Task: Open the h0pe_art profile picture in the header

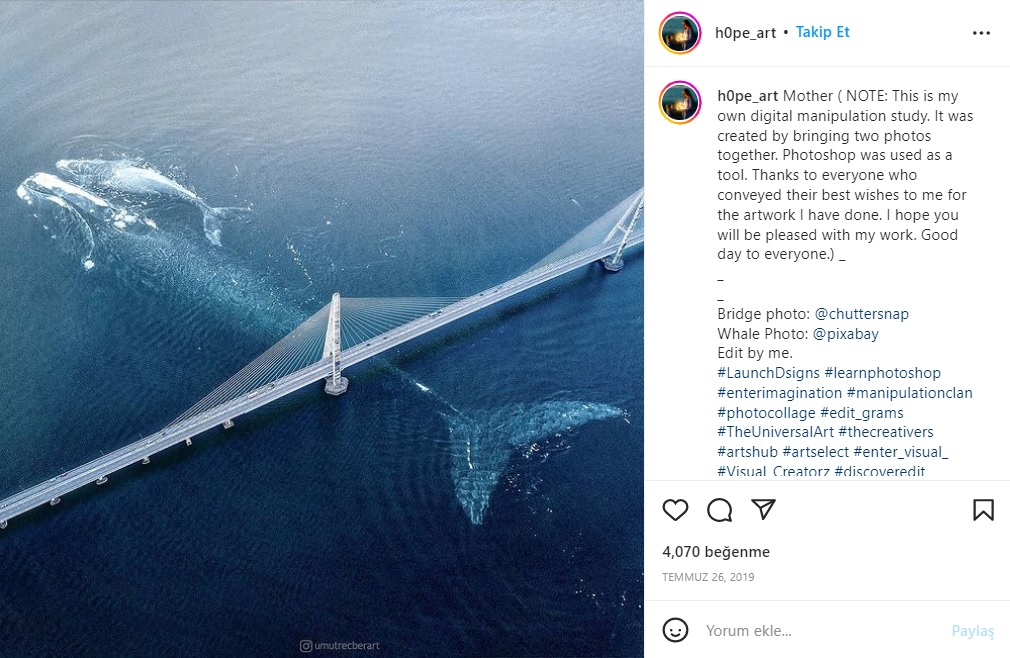Action: coord(680,33)
